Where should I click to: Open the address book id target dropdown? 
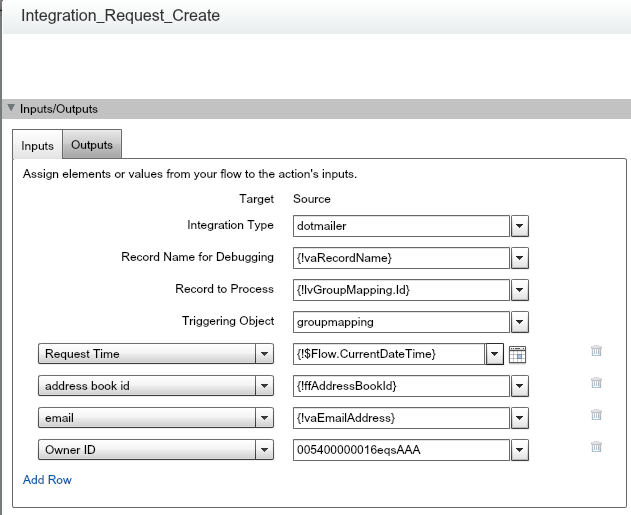pyautogui.click(x=264, y=385)
